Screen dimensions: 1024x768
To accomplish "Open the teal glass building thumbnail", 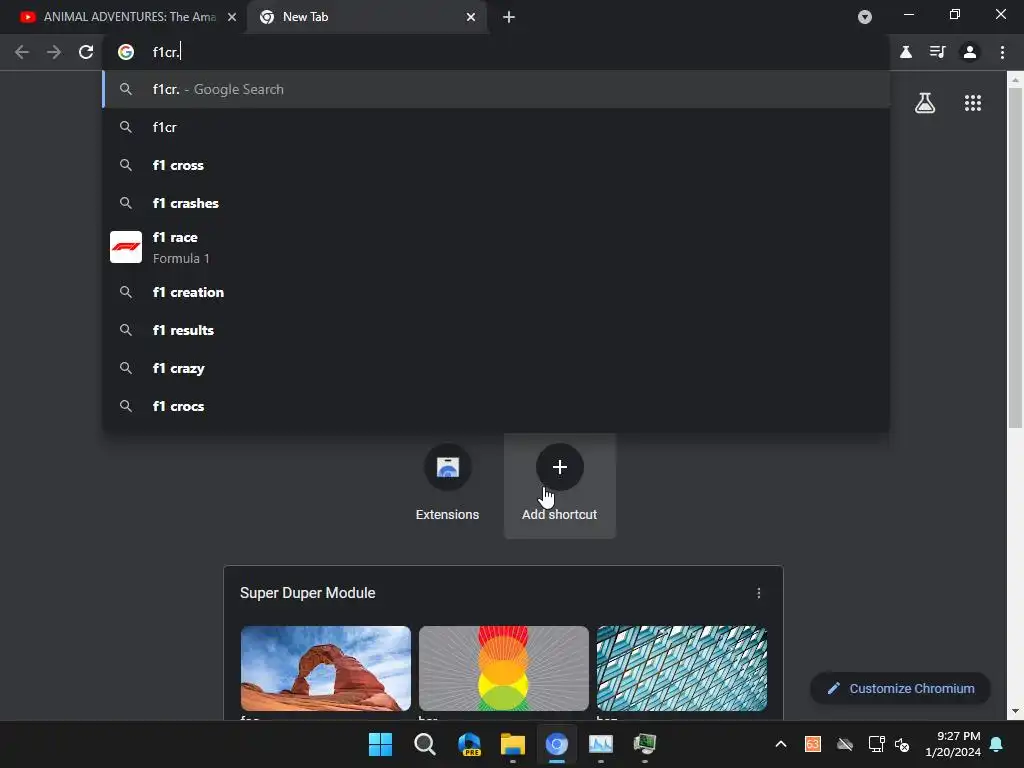I will [x=681, y=668].
